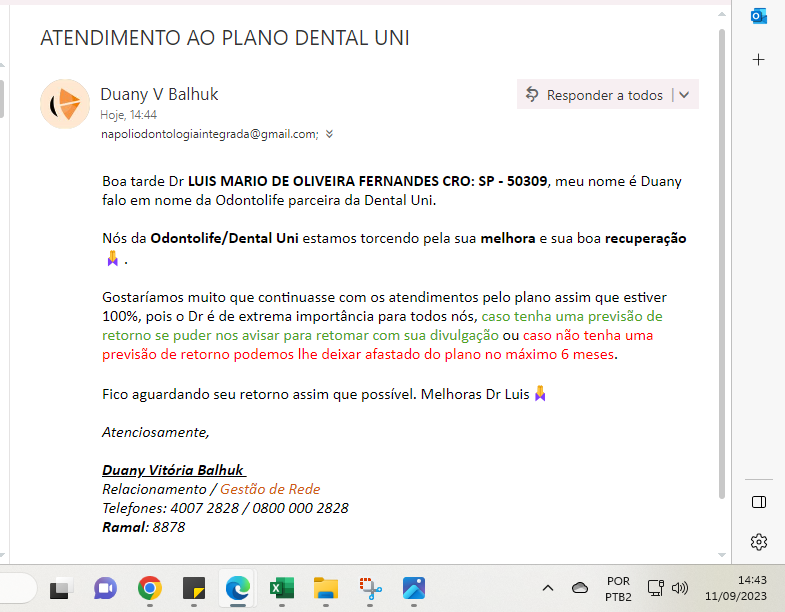Screen dimensions: 785x612
Task: Click the bold text Odontolife/Dental Uni
Action: coord(224,238)
